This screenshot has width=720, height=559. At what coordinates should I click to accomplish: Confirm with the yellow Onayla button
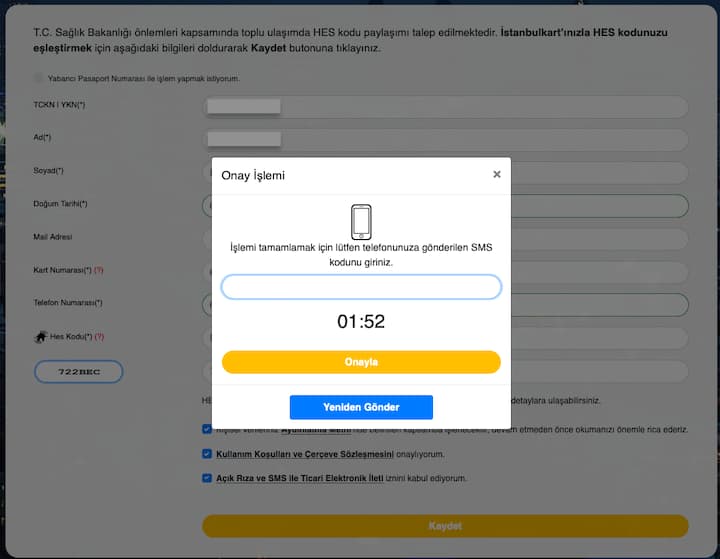point(361,362)
